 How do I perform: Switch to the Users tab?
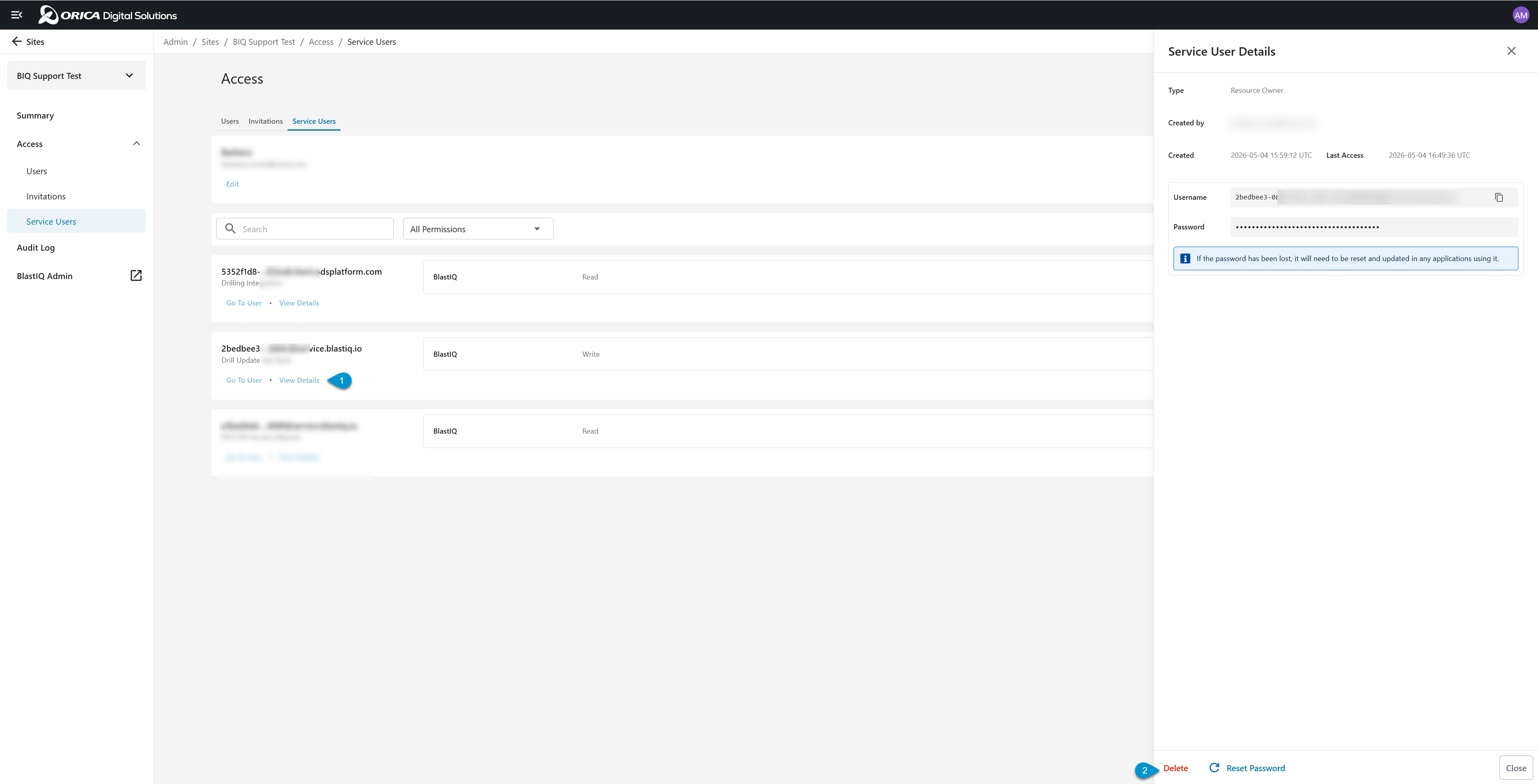click(230, 121)
